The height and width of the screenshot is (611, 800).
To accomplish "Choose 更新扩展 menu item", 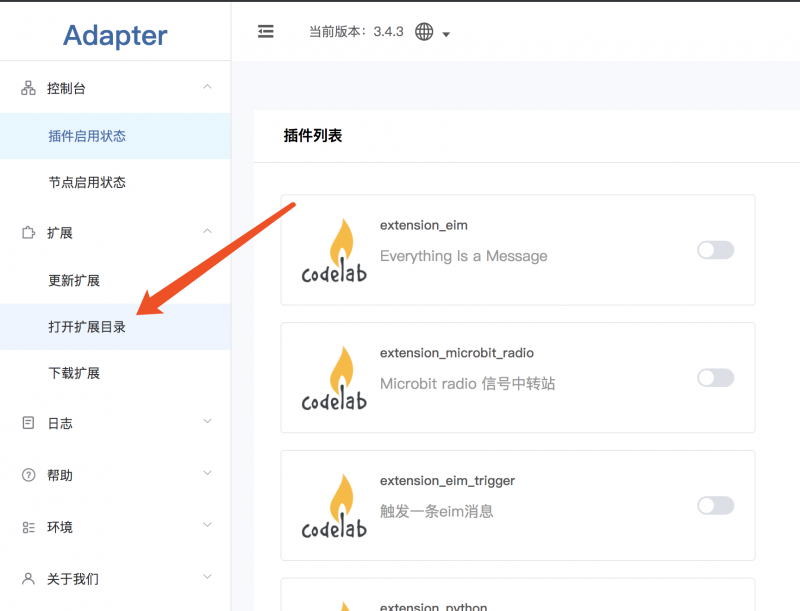I will (x=115, y=280).
